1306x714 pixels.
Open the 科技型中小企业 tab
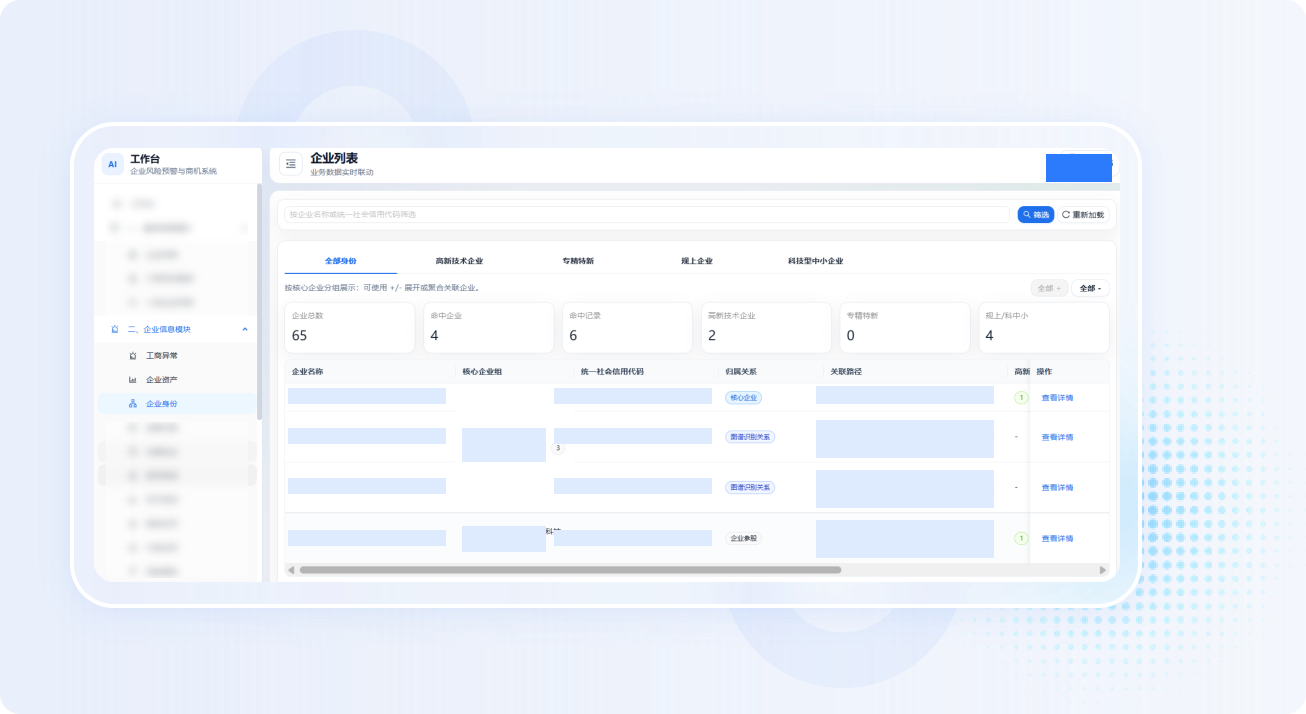click(815, 261)
